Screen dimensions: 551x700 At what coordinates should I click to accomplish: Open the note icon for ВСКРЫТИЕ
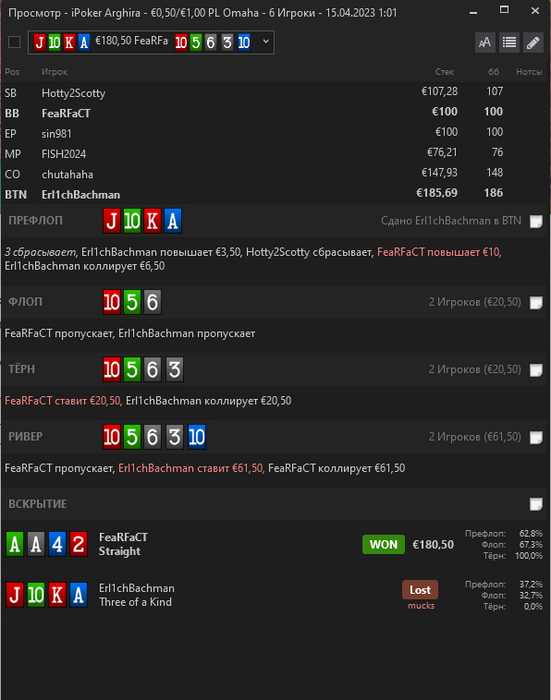pos(536,504)
